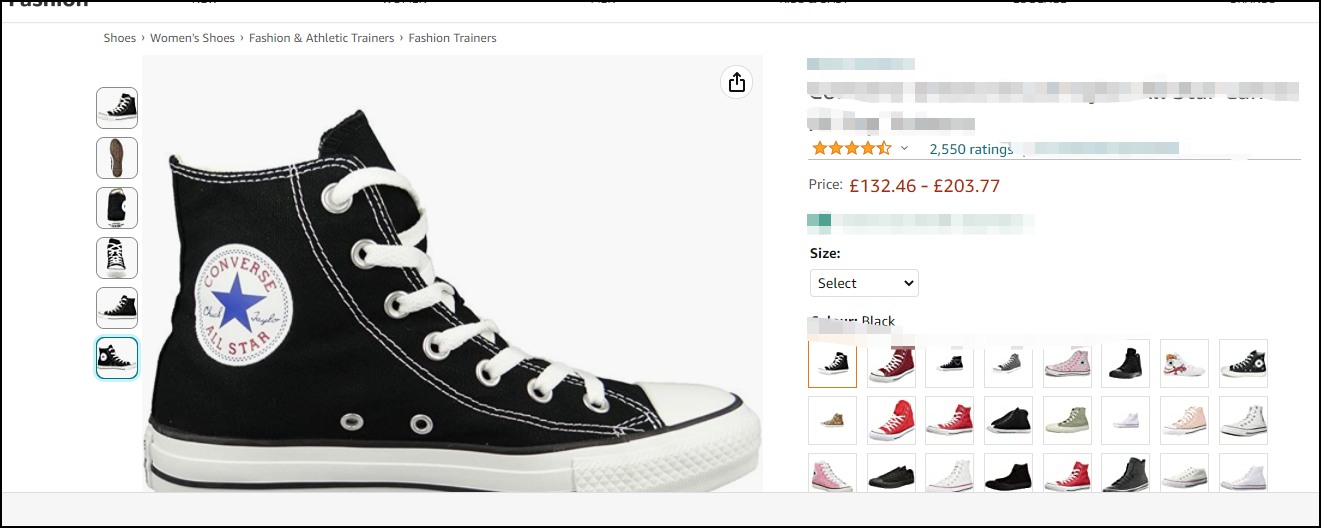
Task: Choose the leopard print shoe swatch
Action: pyautogui.click(x=832, y=421)
